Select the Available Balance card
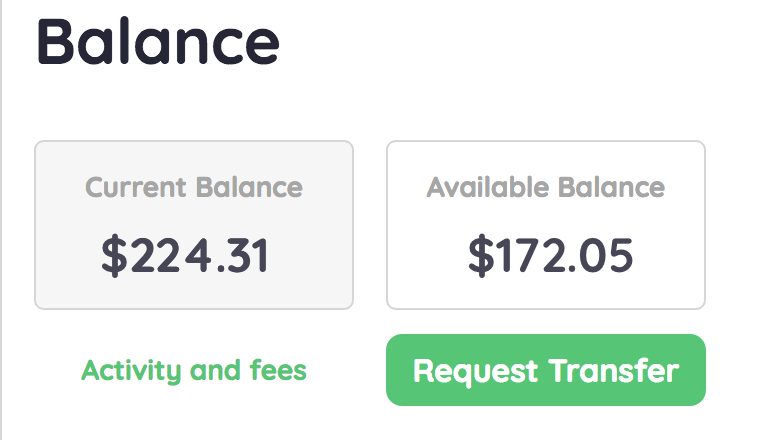Screen dimensions: 760x440 tap(546, 225)
